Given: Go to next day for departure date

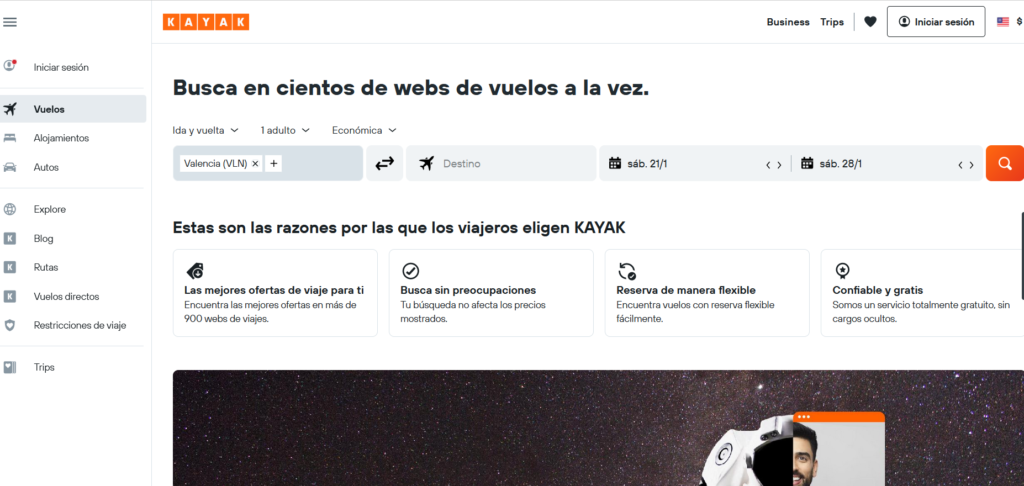Looking at the screenshot, I should (779, 165).
